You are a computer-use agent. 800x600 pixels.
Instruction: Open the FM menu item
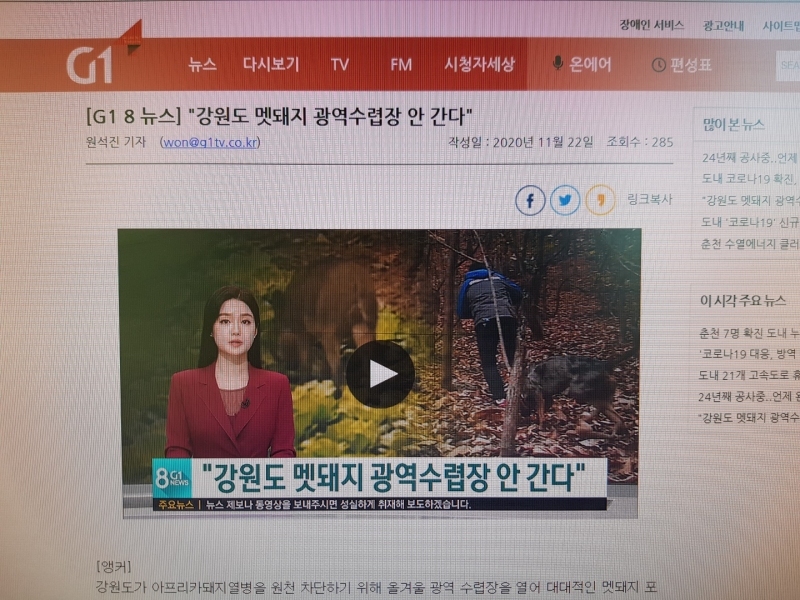click(x=401, y=65)
